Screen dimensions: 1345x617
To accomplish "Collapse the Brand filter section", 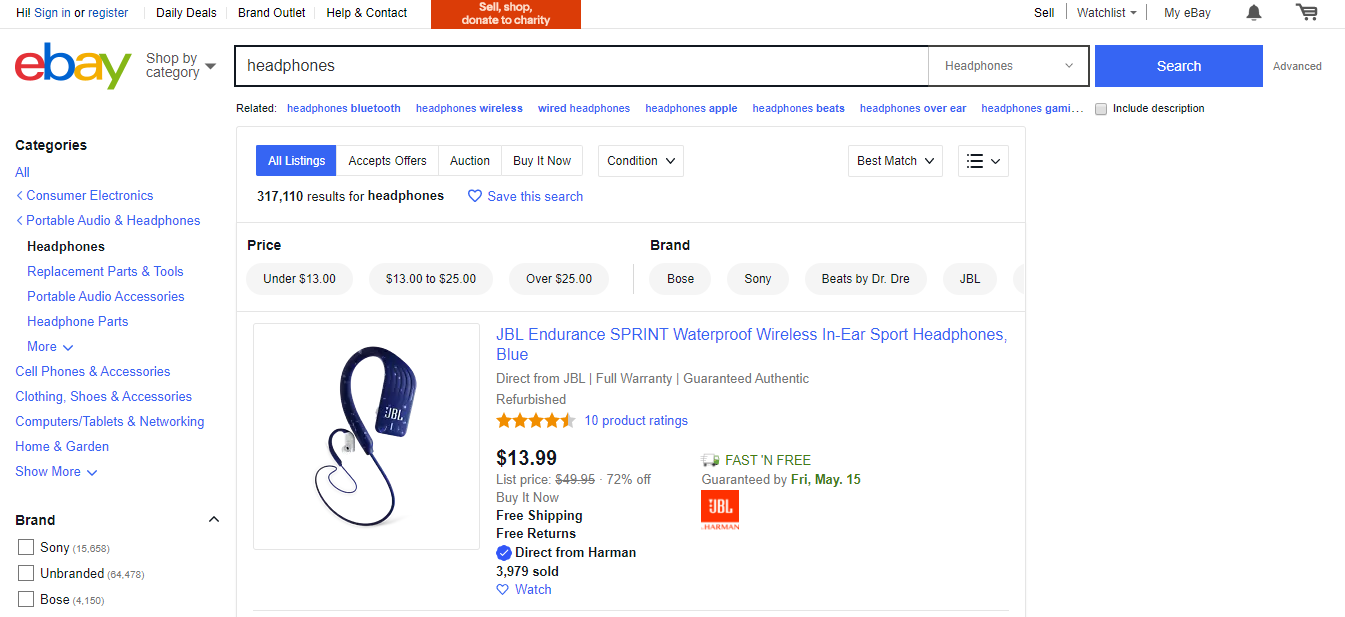I will 213,520.
